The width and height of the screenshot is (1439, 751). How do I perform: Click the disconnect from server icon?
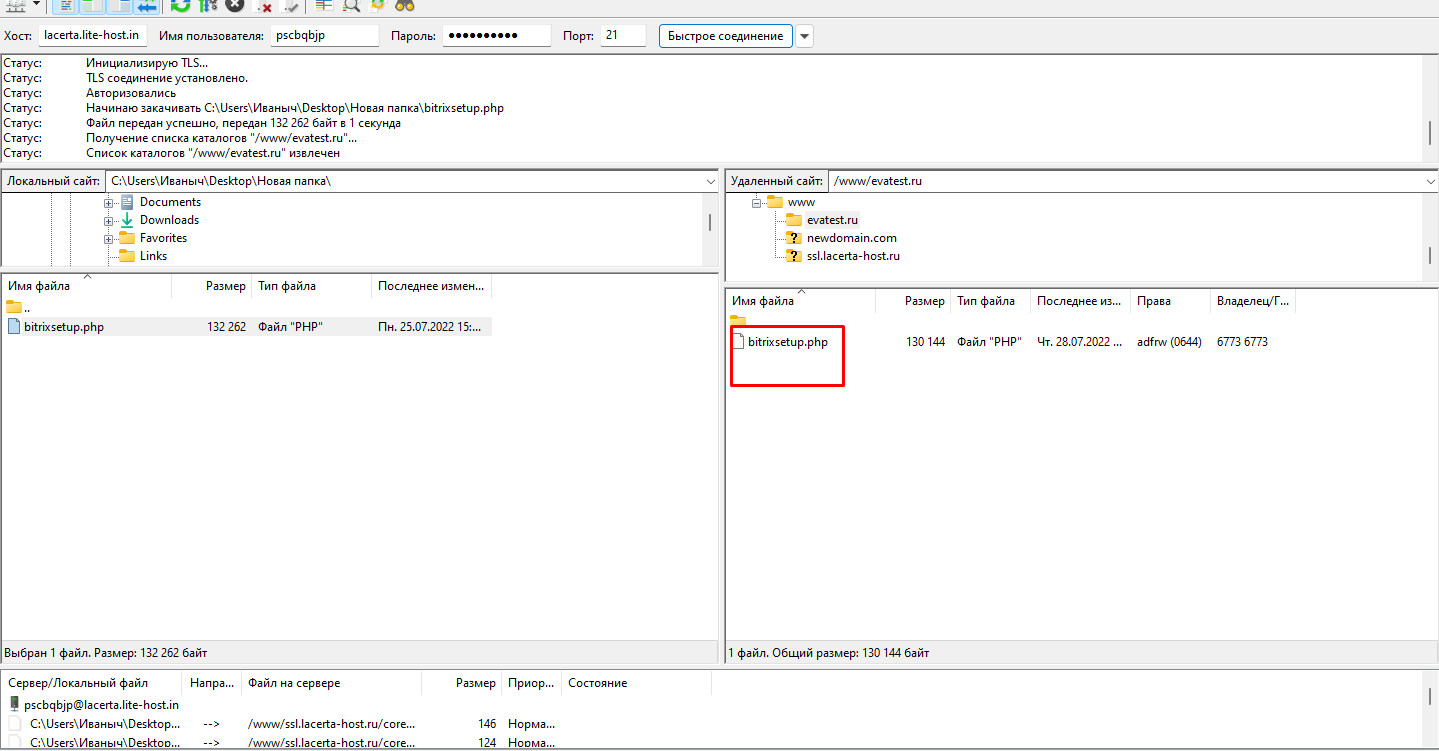(264, 5)
